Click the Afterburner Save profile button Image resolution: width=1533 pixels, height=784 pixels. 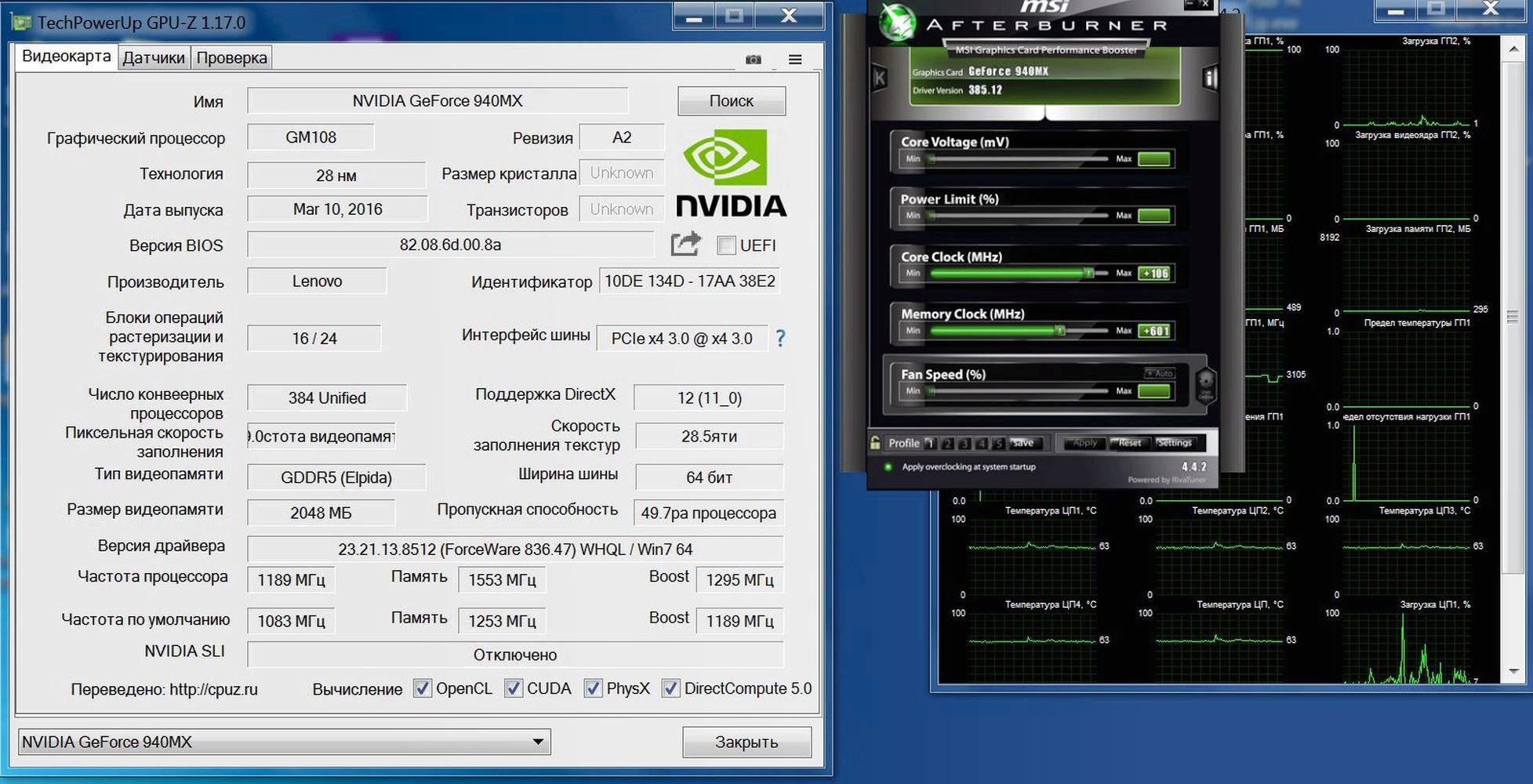1023,443
